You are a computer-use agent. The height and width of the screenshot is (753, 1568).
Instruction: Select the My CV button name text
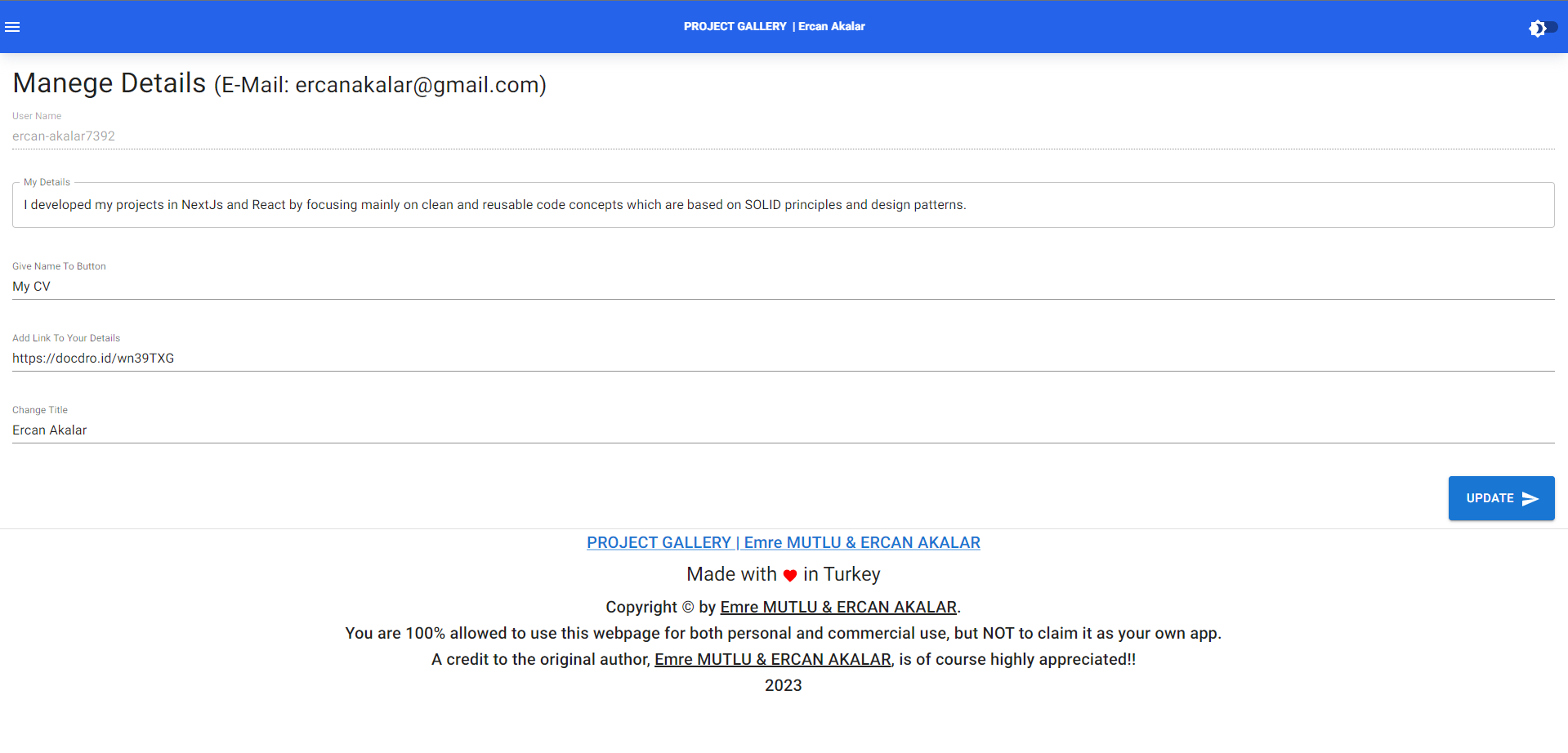point(31,286)
